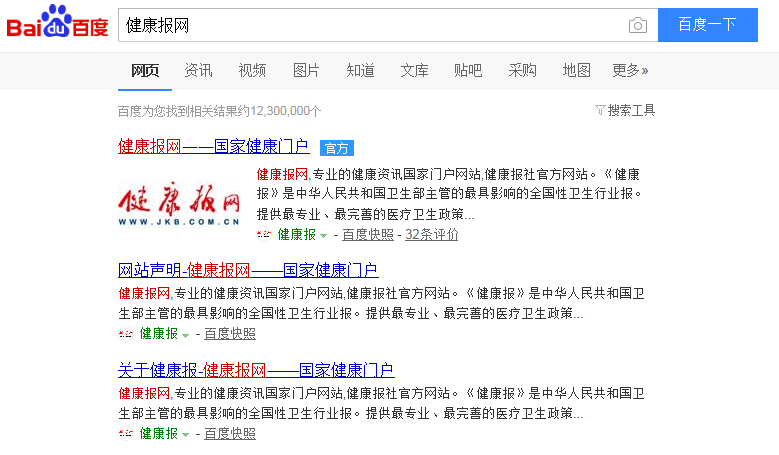Switch to the 视频 tab
779x455 pixels.
pyautogui.click(x=252, y=71)
